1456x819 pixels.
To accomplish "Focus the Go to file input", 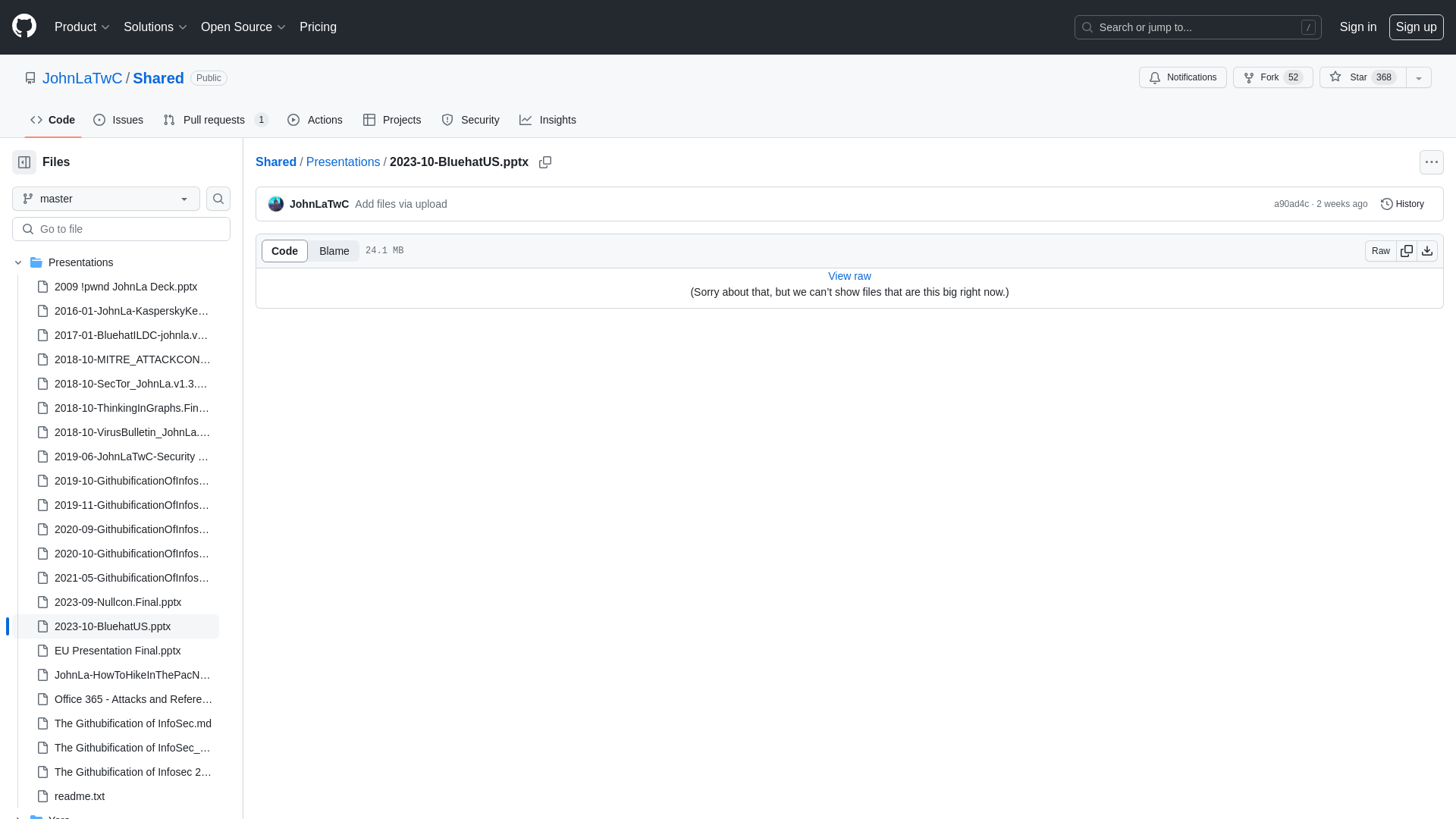I will [121, 229].
